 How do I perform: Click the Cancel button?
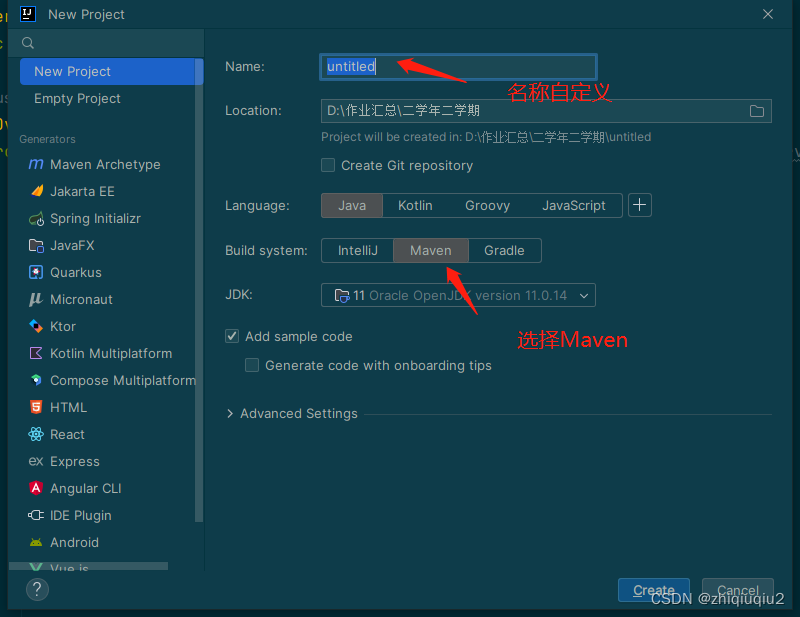click(x=738, y=590)
